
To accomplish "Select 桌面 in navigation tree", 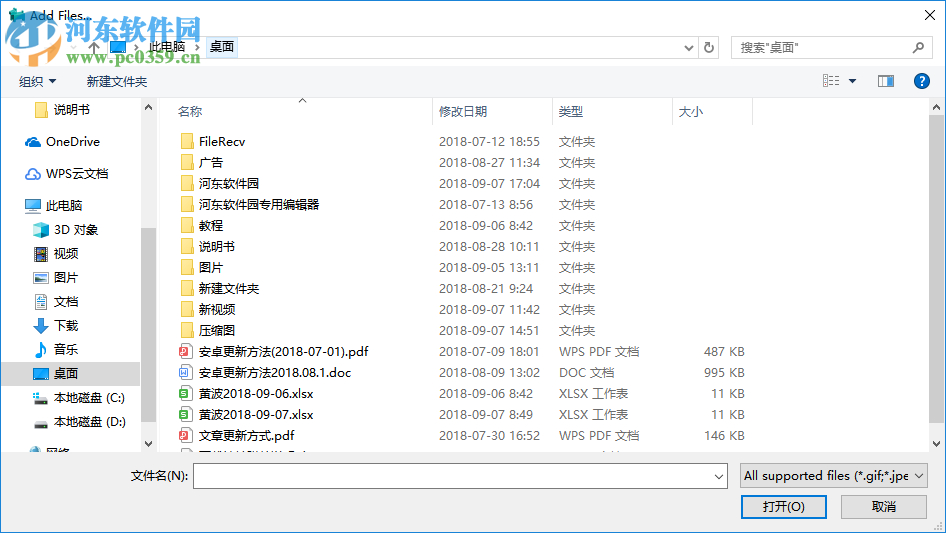I will (66, 374).
